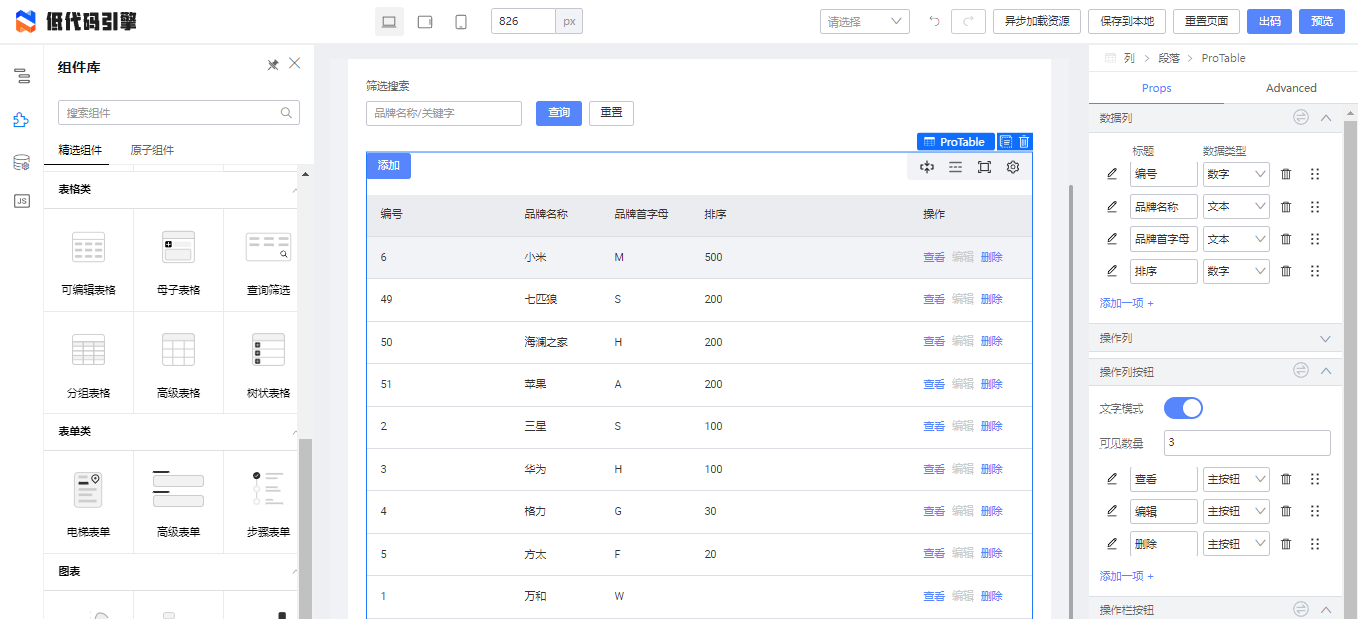Switch canvas to desktop device view
This screenshot has width=1358, height=619.
point(389,21)
